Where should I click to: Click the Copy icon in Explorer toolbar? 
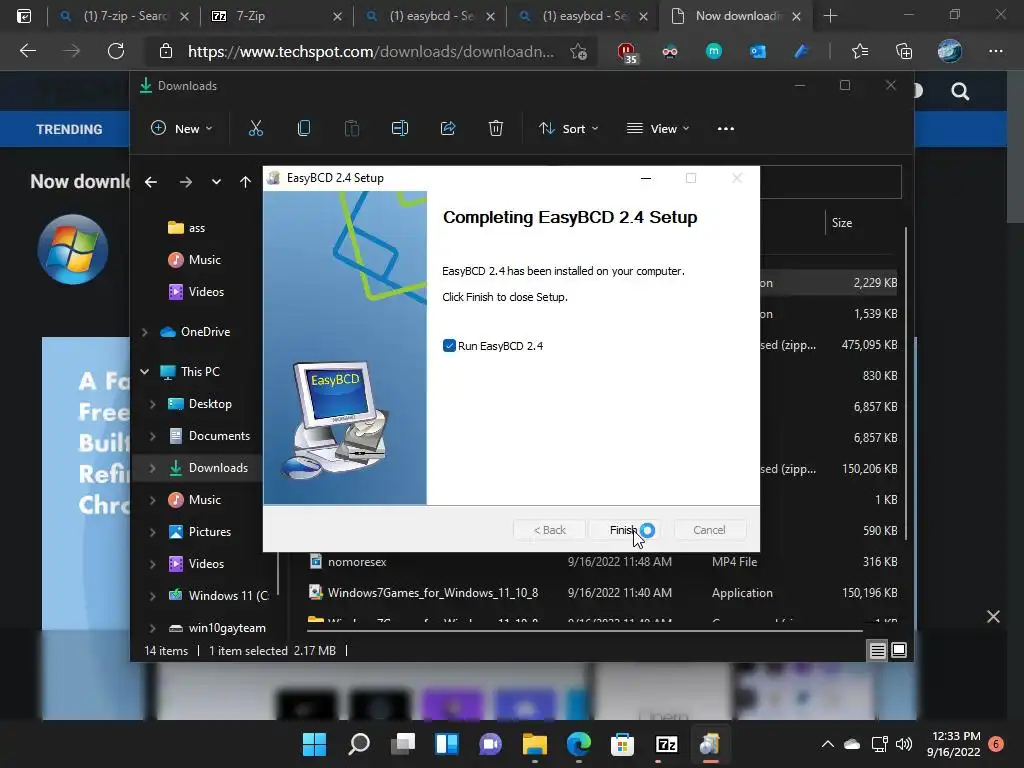coord(304,129)
